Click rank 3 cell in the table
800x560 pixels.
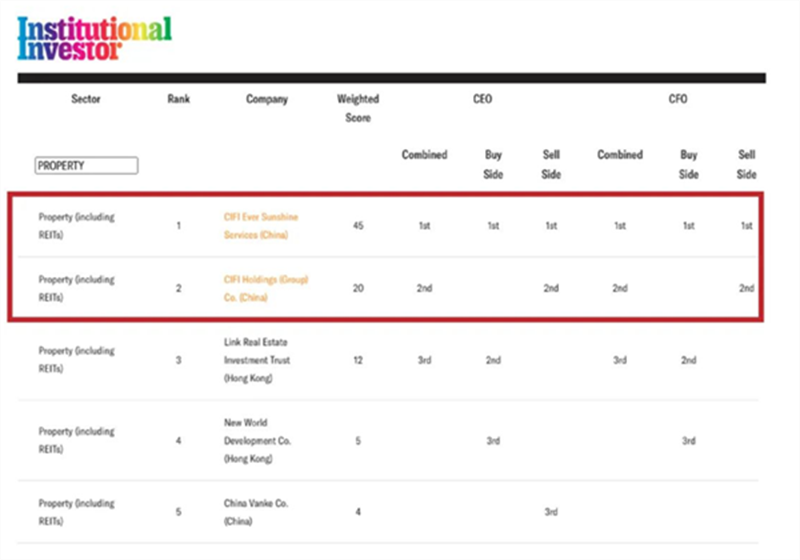[x=179, y=360]
